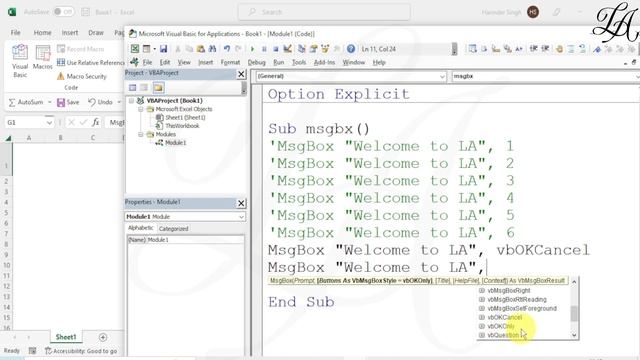Screen dimensions: 640x360
Task: Select vbOKOnly from the autocomplete list
Action: click(x=500, y=327)
